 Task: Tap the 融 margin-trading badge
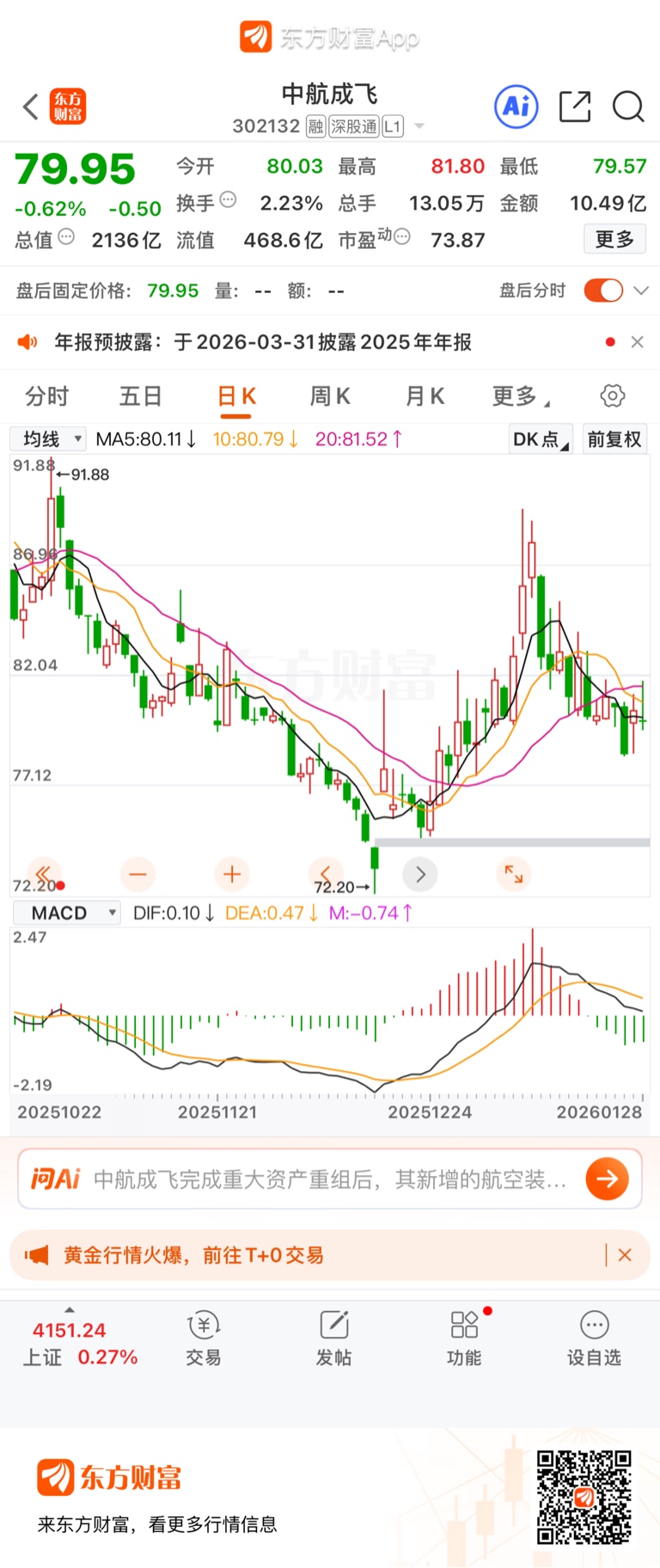point(315,126)
